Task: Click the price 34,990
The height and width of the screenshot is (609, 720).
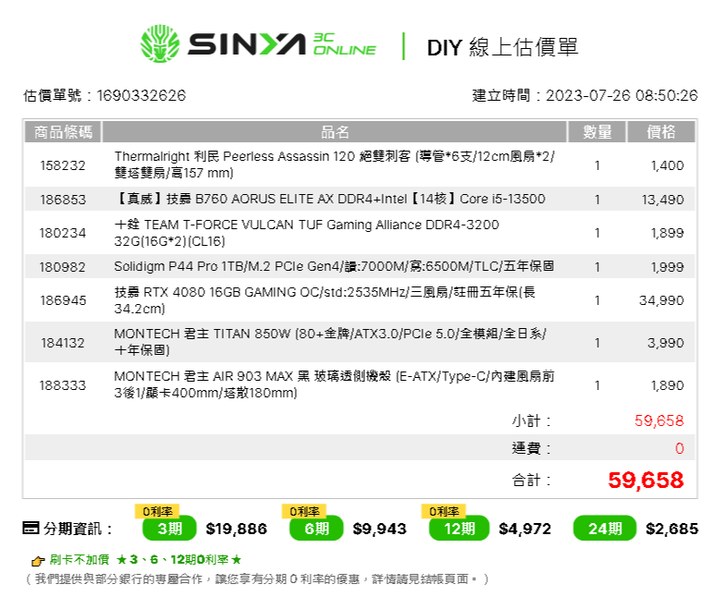Action: 662,300
